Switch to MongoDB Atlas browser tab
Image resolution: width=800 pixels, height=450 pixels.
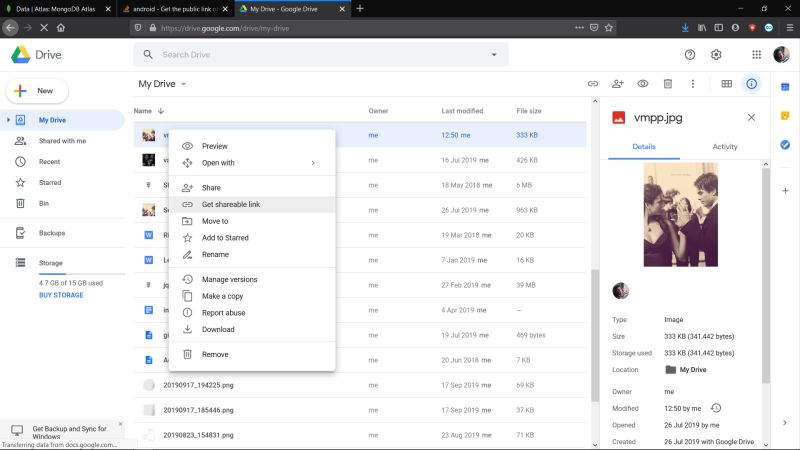[x=58, y=9]
